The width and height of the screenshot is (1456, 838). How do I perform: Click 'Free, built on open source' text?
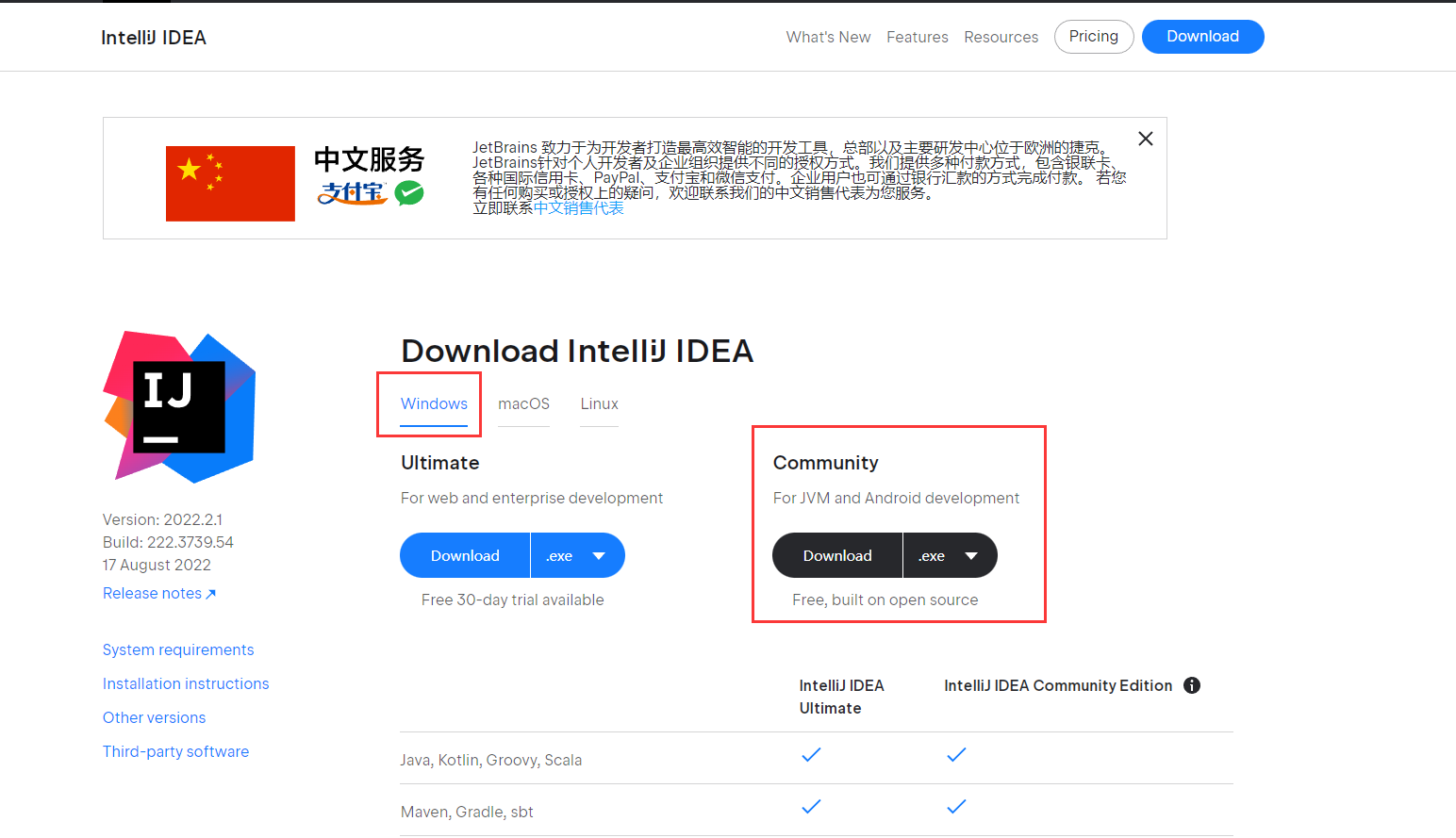[x=885, y=600]
